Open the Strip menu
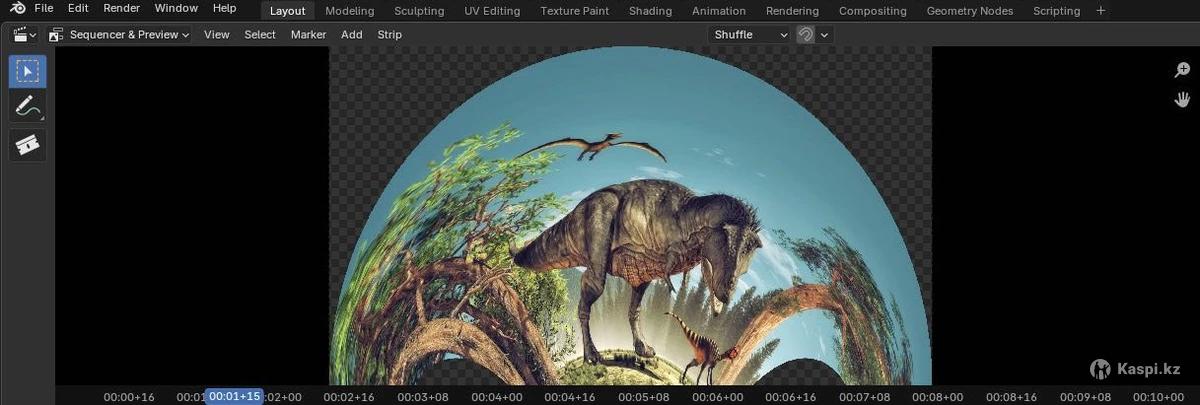 coord(389,35)
